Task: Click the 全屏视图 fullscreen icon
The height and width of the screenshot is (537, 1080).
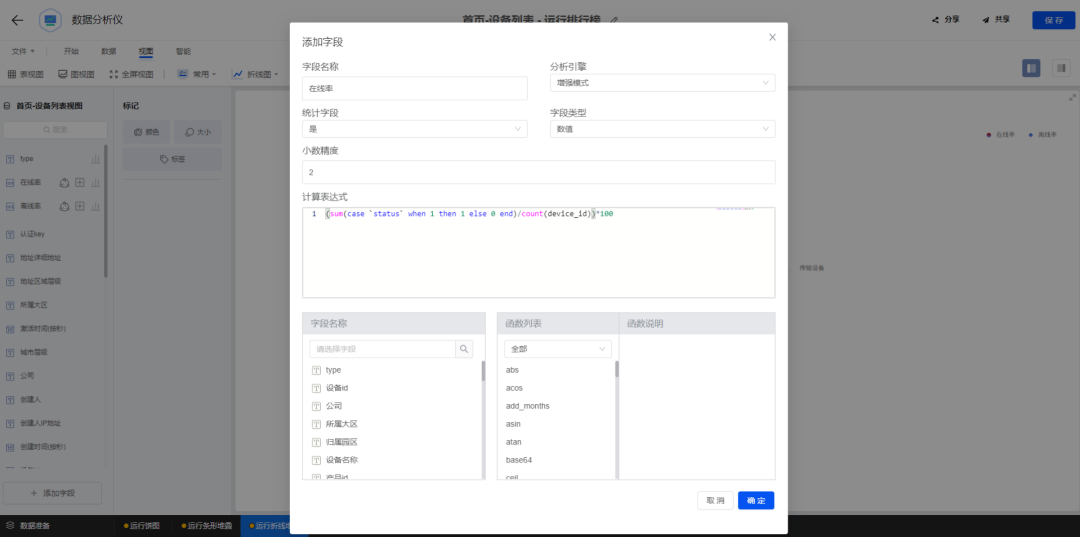Action: [114, 74]
